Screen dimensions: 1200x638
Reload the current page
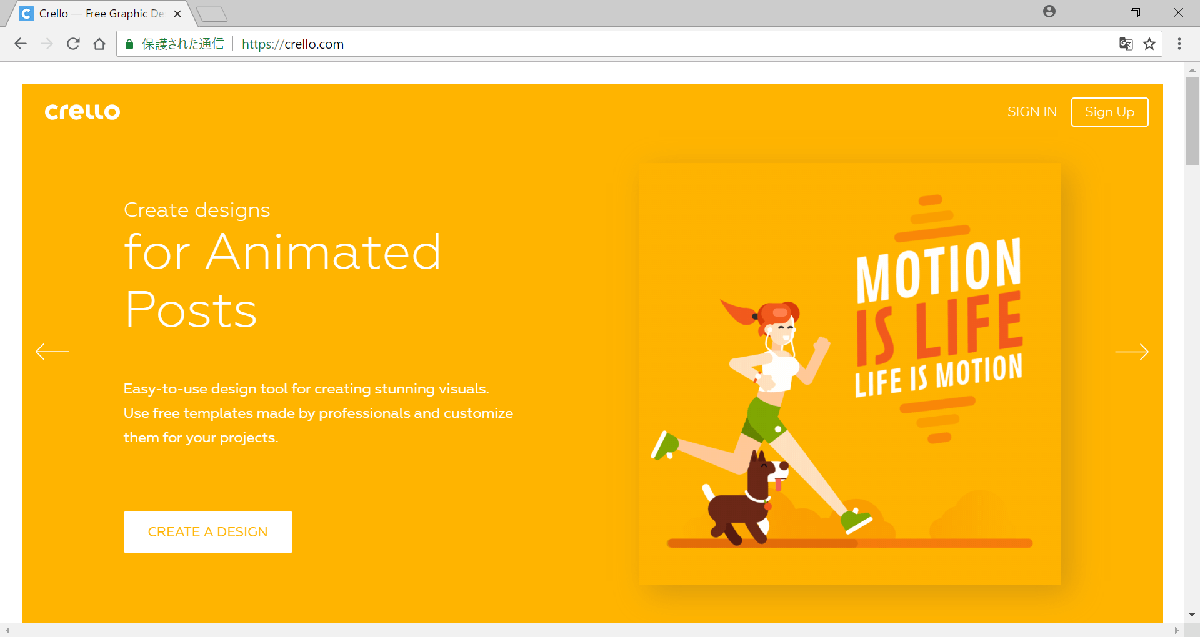[x=73, y=44]
